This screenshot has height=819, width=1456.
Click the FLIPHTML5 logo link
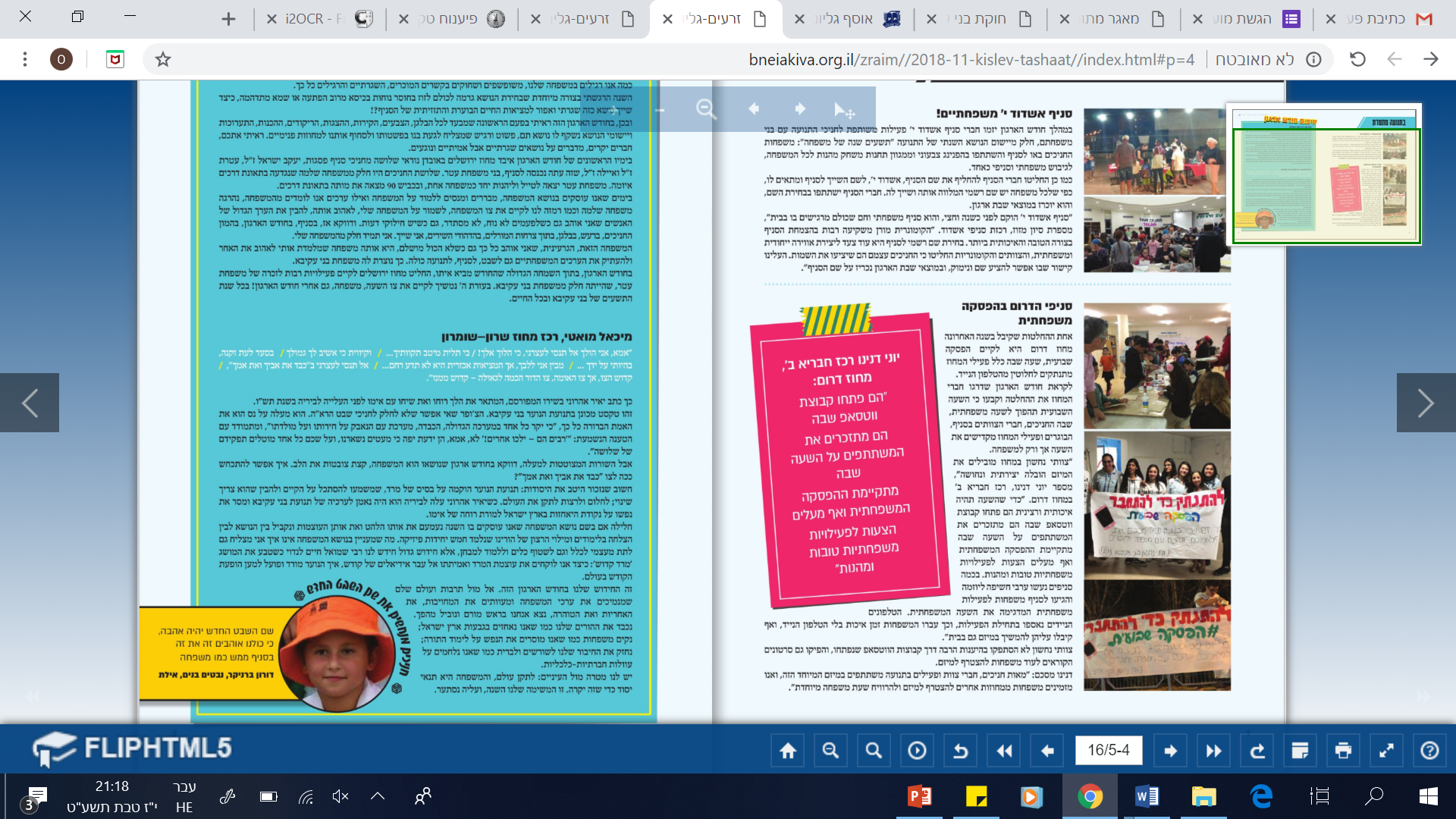(x=133, y=748)
